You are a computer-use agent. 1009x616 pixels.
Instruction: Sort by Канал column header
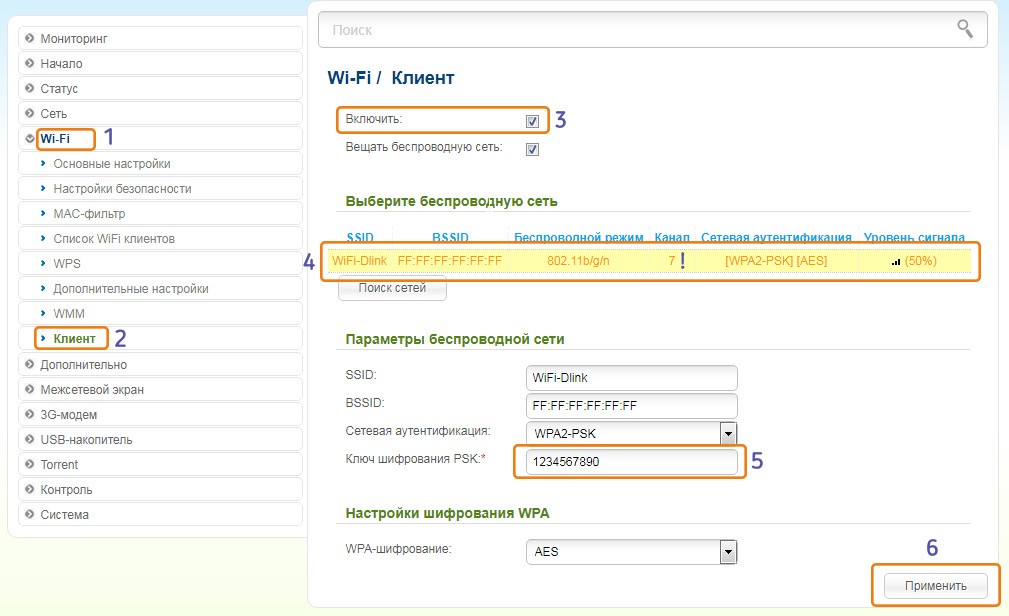(672, 237)
